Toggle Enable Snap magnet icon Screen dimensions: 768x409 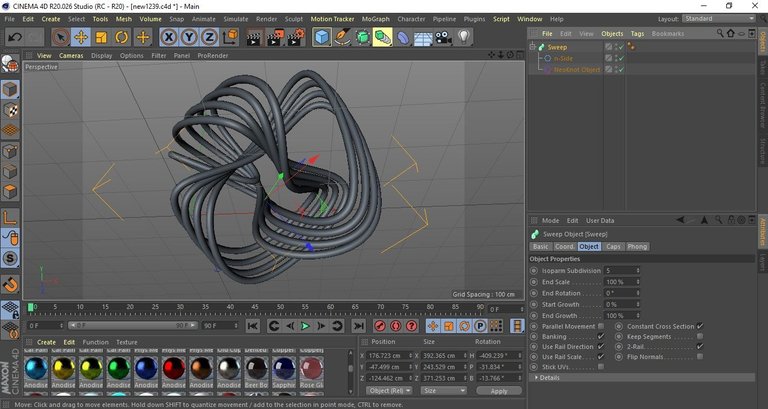(x=10, y=284)
